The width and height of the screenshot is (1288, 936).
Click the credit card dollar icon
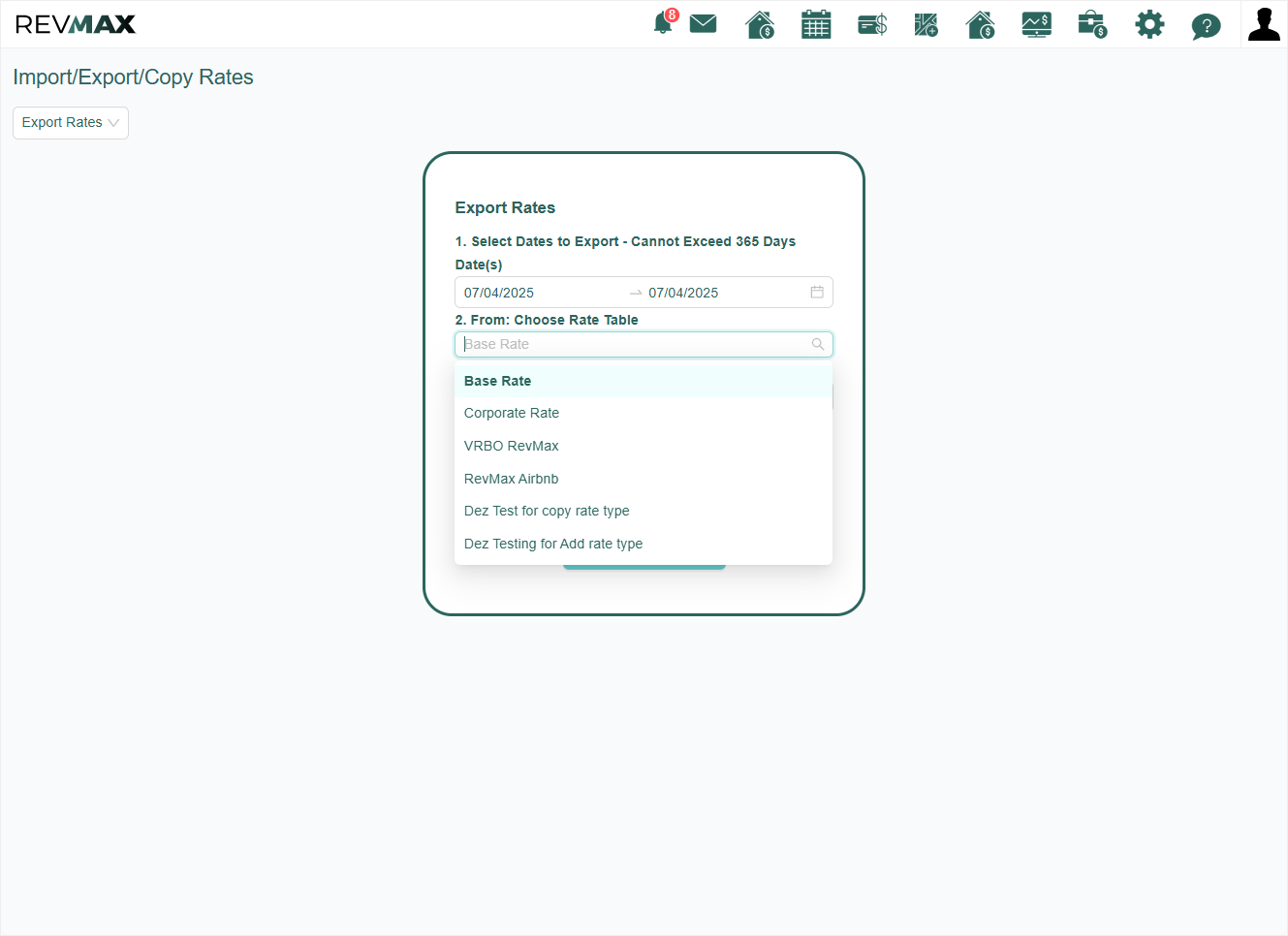tap(872, 24)
